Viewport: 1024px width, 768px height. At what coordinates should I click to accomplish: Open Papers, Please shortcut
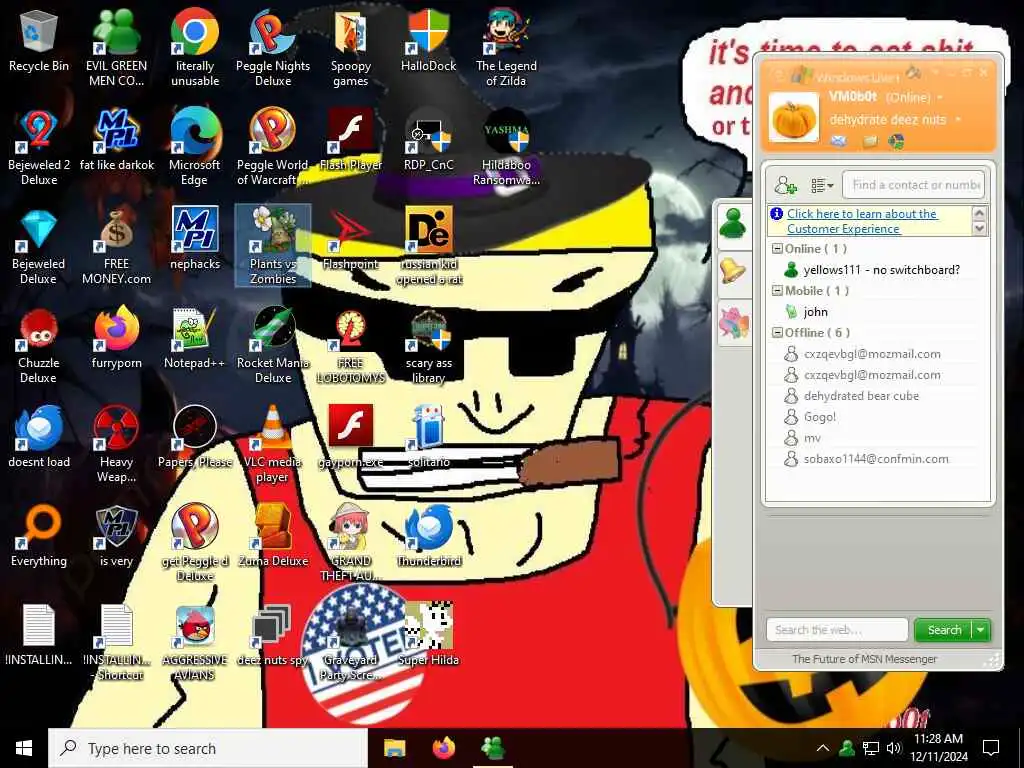click(195, 436)
